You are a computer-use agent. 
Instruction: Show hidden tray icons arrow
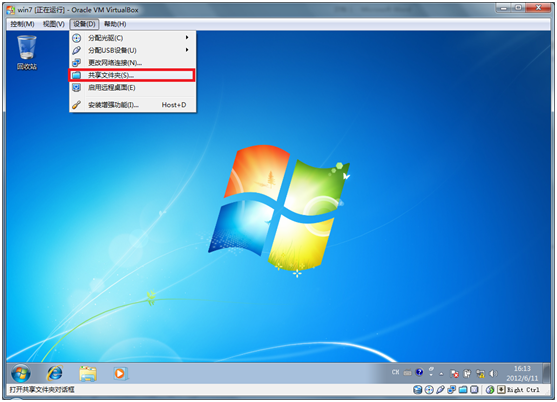point(441,374)
